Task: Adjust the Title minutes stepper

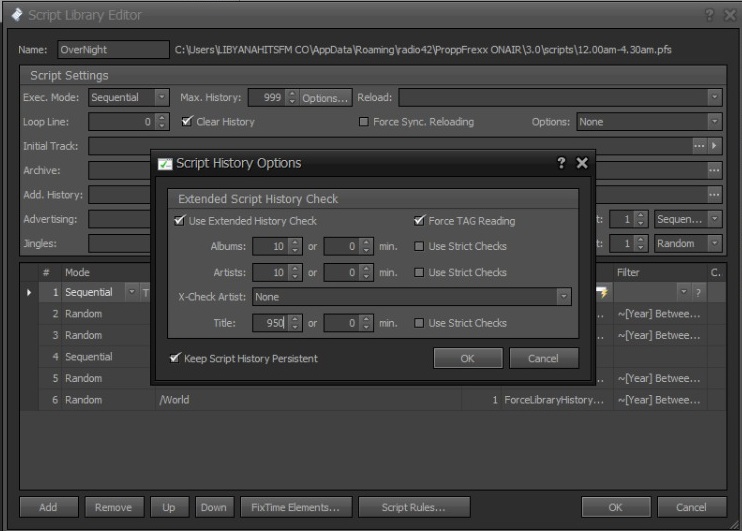Action: click(x=366, y=323)
